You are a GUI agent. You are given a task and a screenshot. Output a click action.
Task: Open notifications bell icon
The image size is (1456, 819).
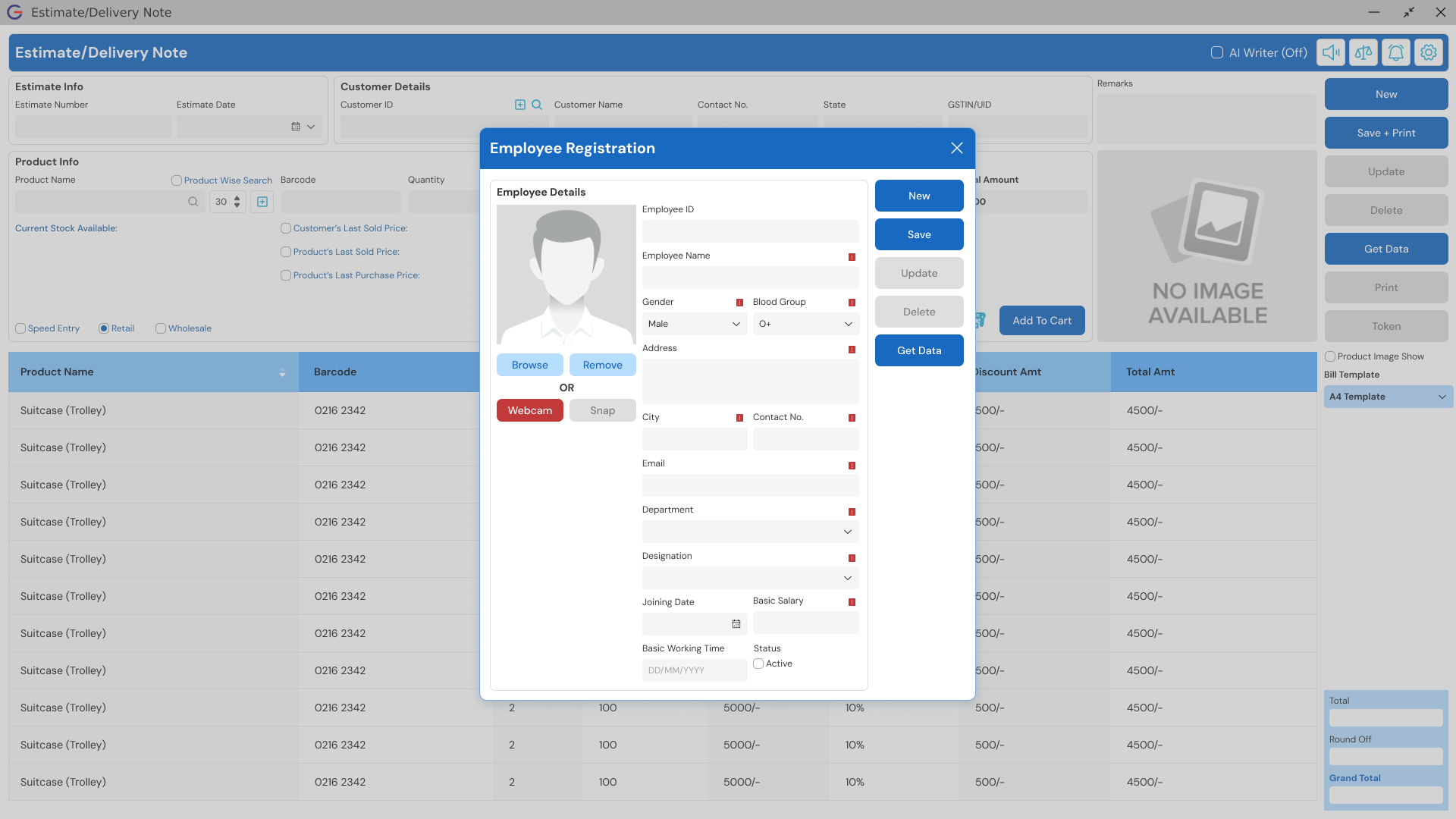tap(1395, 52)
